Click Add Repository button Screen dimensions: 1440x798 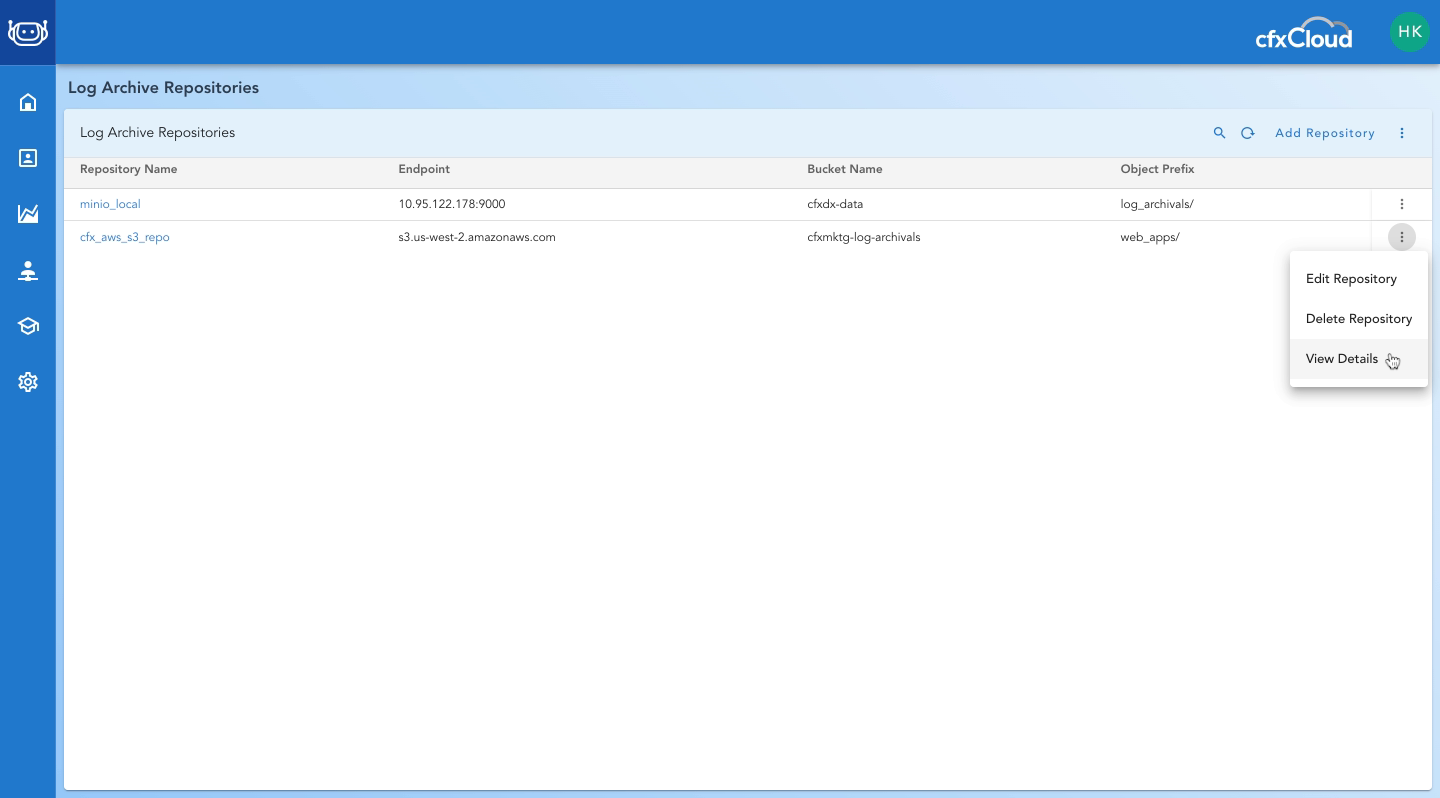tap(1325, 133)
